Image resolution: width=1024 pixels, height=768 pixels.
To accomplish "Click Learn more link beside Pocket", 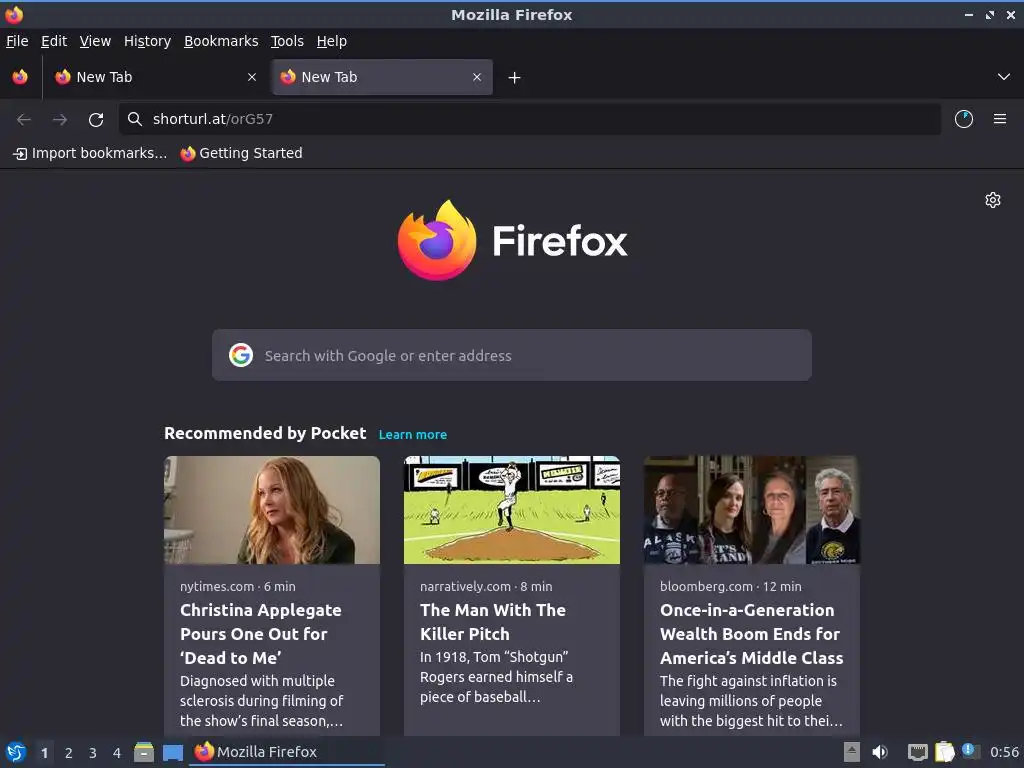I will [x=413, y=434].
